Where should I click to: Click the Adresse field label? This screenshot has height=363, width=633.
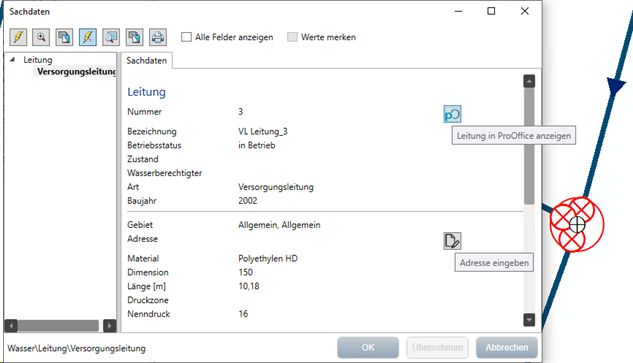click(143, 239)
